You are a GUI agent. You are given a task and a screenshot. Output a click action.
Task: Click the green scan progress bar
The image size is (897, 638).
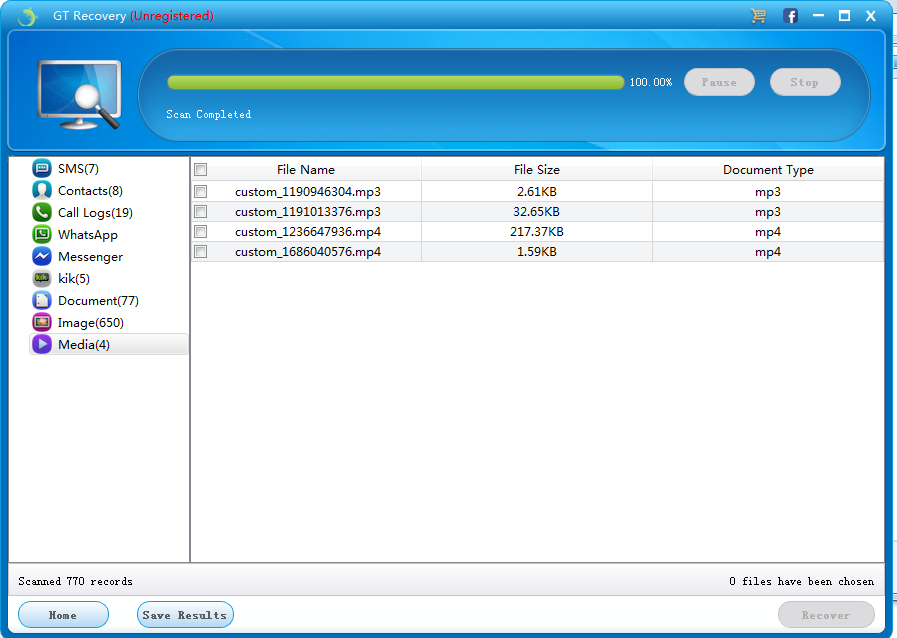tap(395, 82)
